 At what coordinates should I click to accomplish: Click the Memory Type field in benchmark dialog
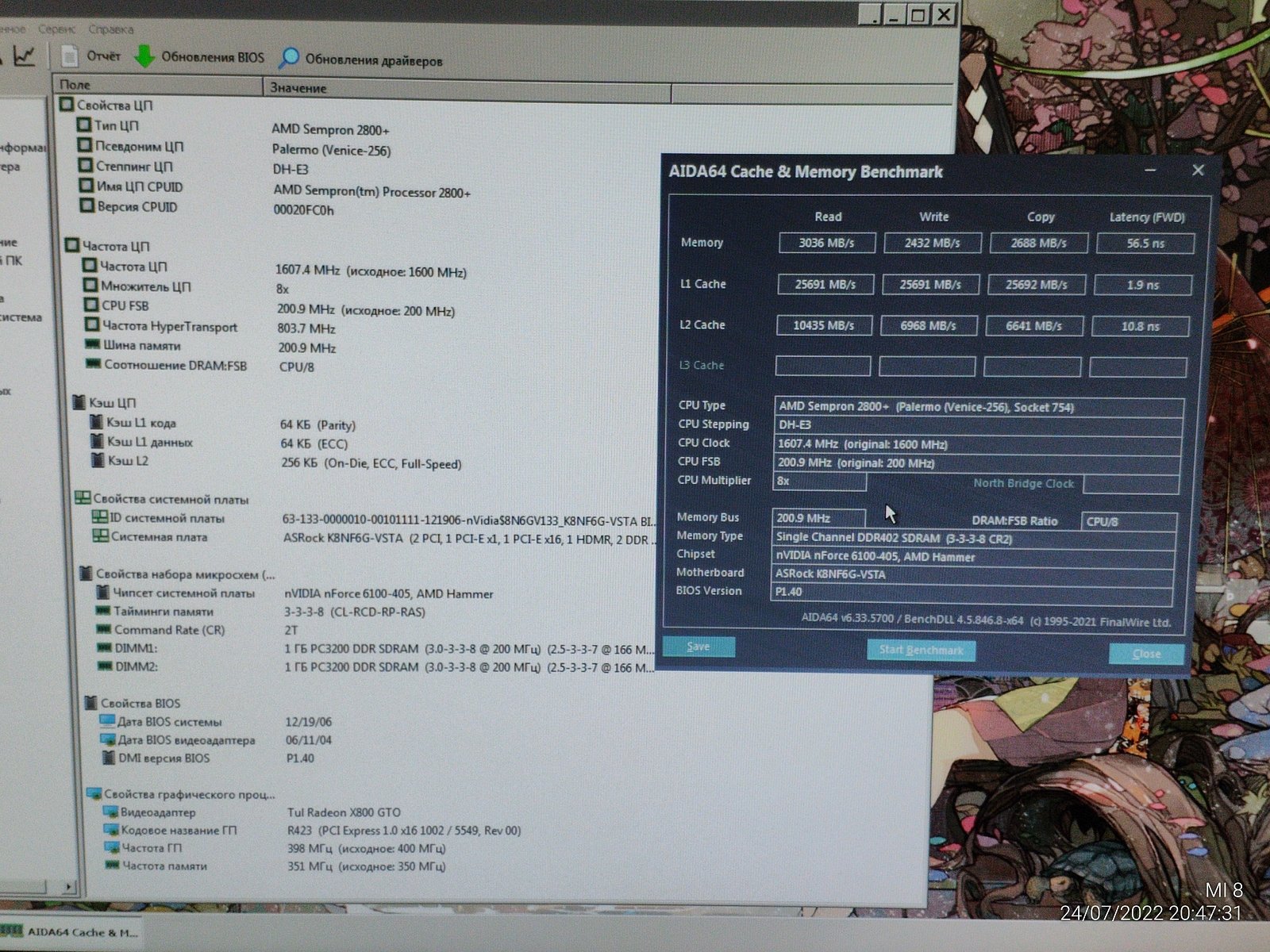point(974,538)
